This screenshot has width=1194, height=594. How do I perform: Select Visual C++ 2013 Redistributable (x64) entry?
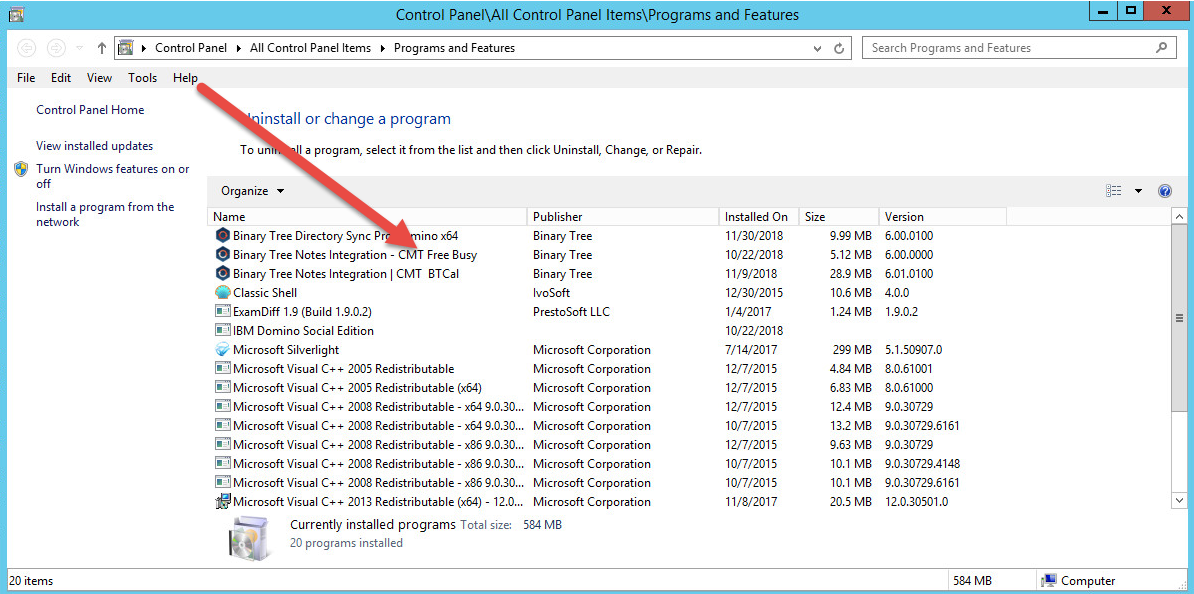pos(378,502)
